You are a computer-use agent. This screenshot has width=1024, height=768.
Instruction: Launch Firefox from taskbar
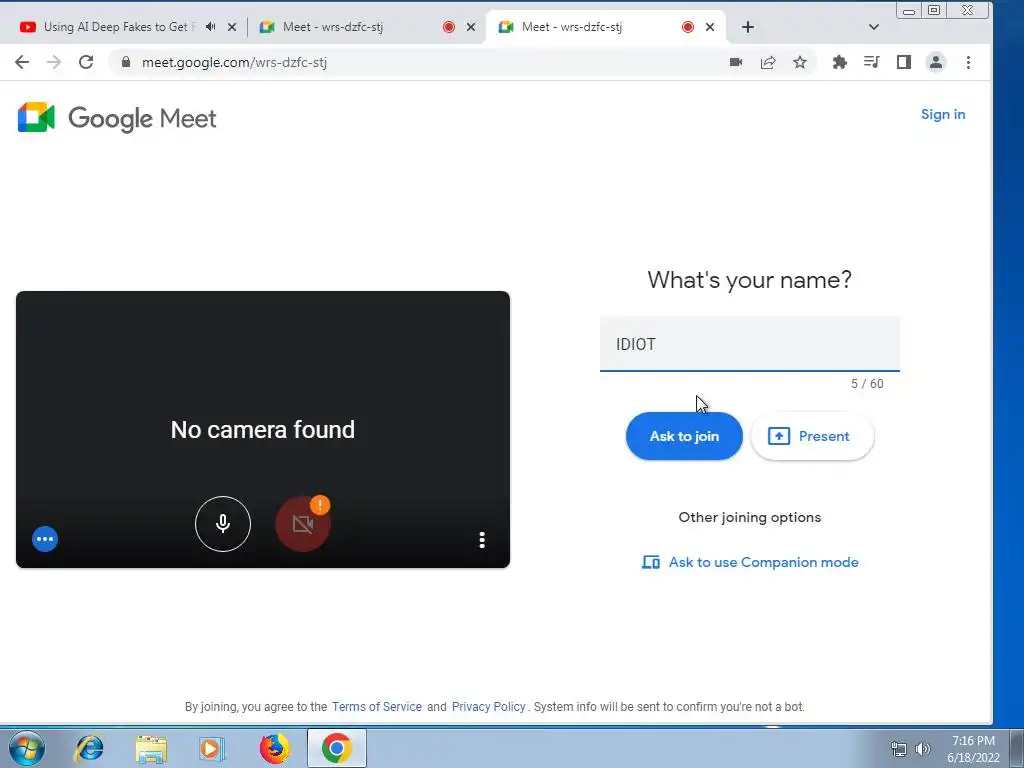(x=275, y=748)
